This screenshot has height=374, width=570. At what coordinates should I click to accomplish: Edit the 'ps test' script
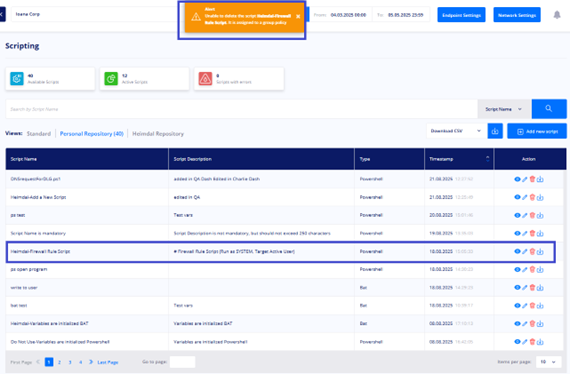pos(525,216)
